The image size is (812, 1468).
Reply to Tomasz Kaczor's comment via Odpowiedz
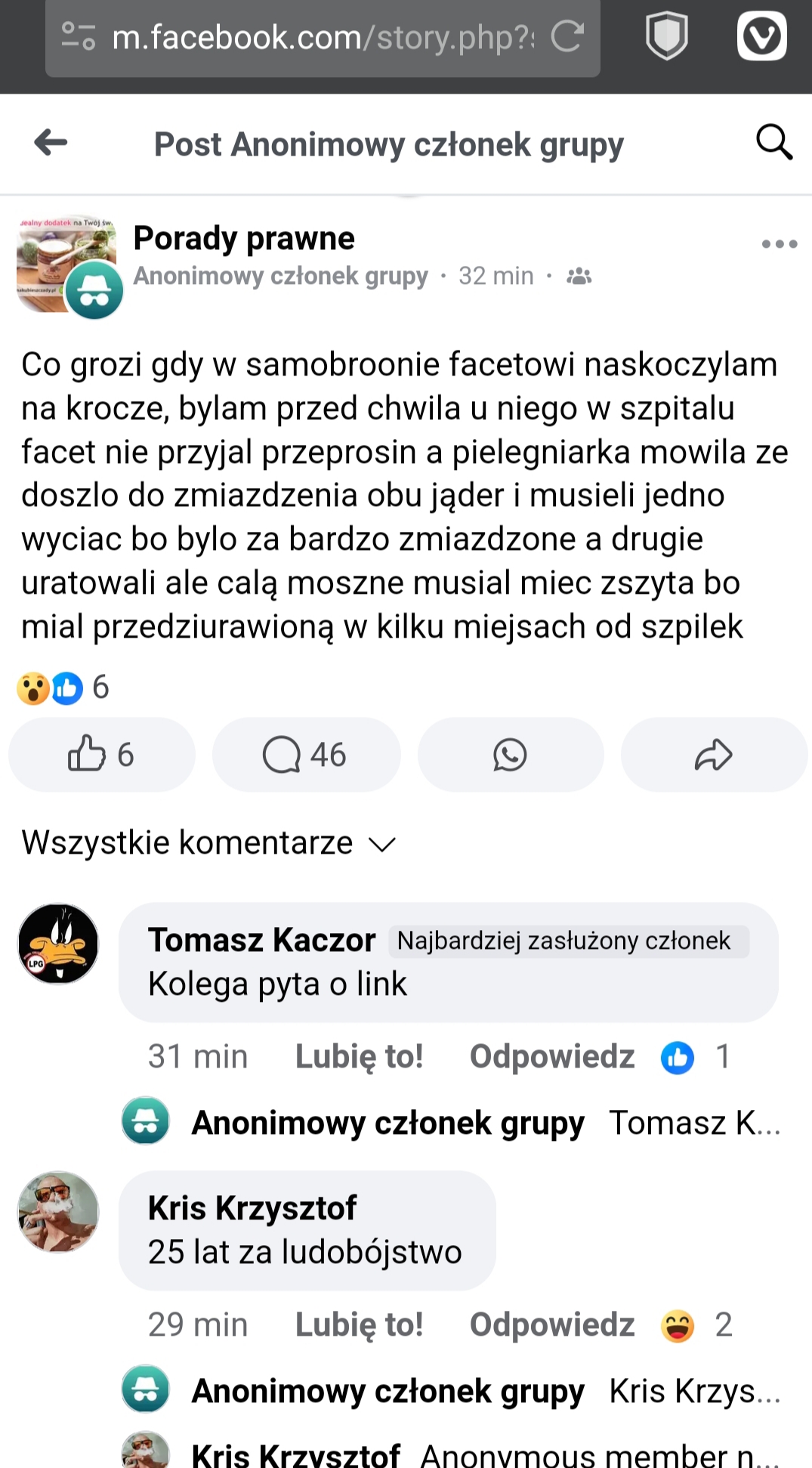click(x=551, y=1056)
